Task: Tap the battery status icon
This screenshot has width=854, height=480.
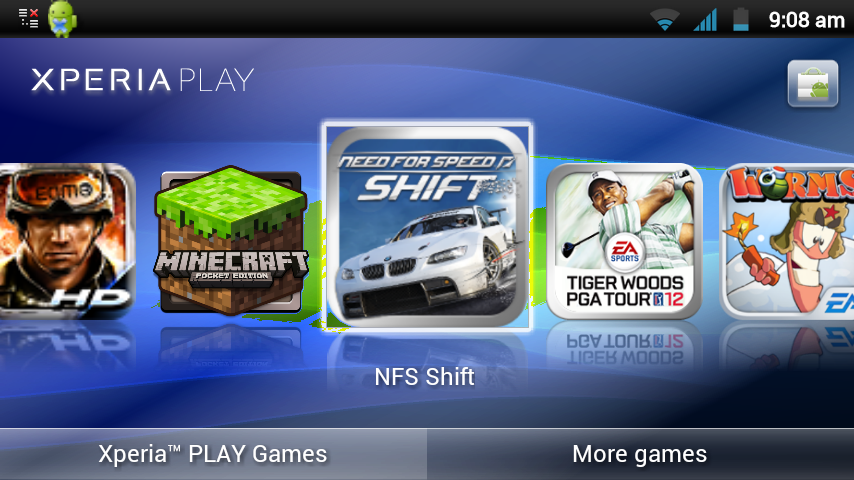Action: pos(741,20)
